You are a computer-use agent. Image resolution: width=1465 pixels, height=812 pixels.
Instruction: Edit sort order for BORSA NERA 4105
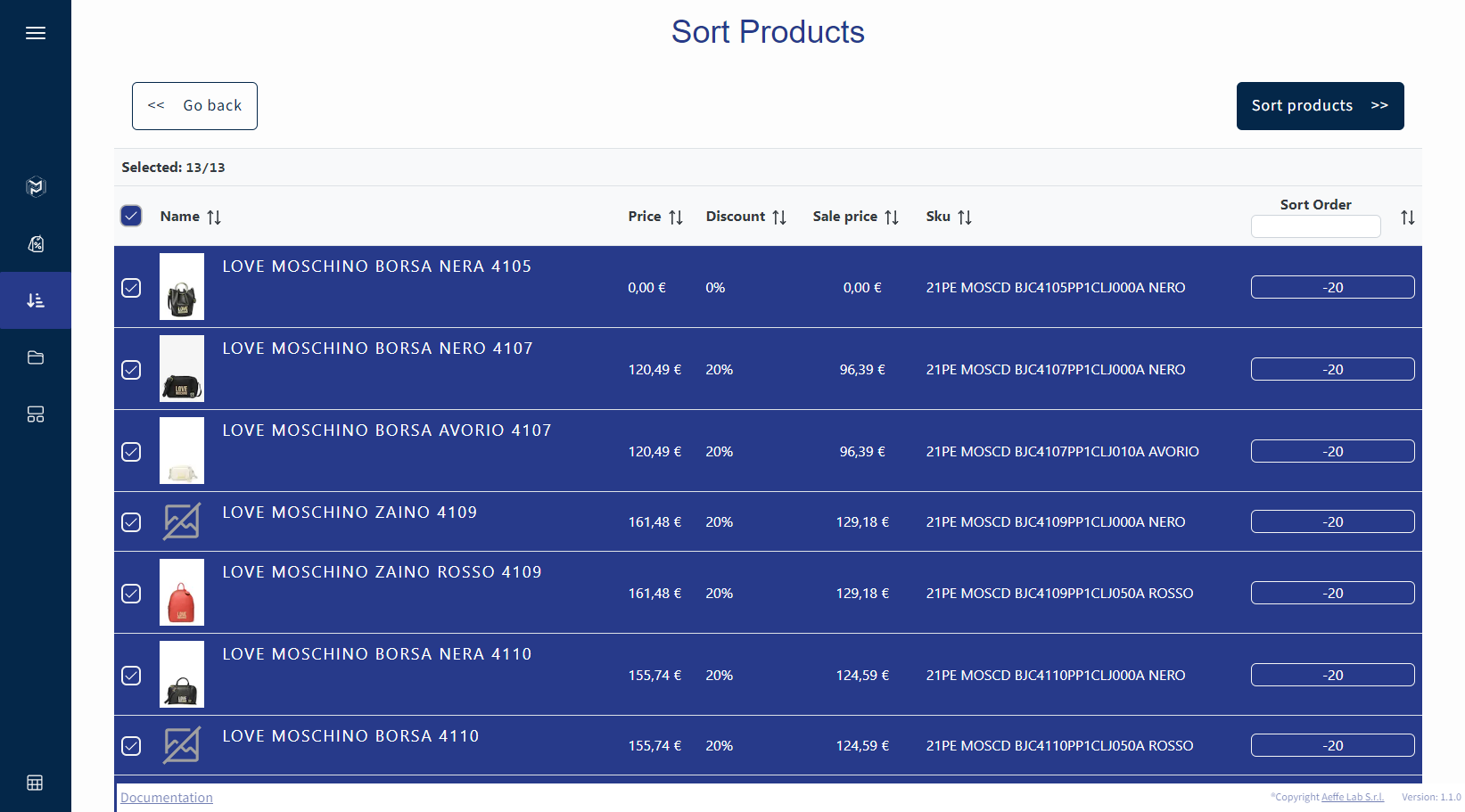point(1332,287)
